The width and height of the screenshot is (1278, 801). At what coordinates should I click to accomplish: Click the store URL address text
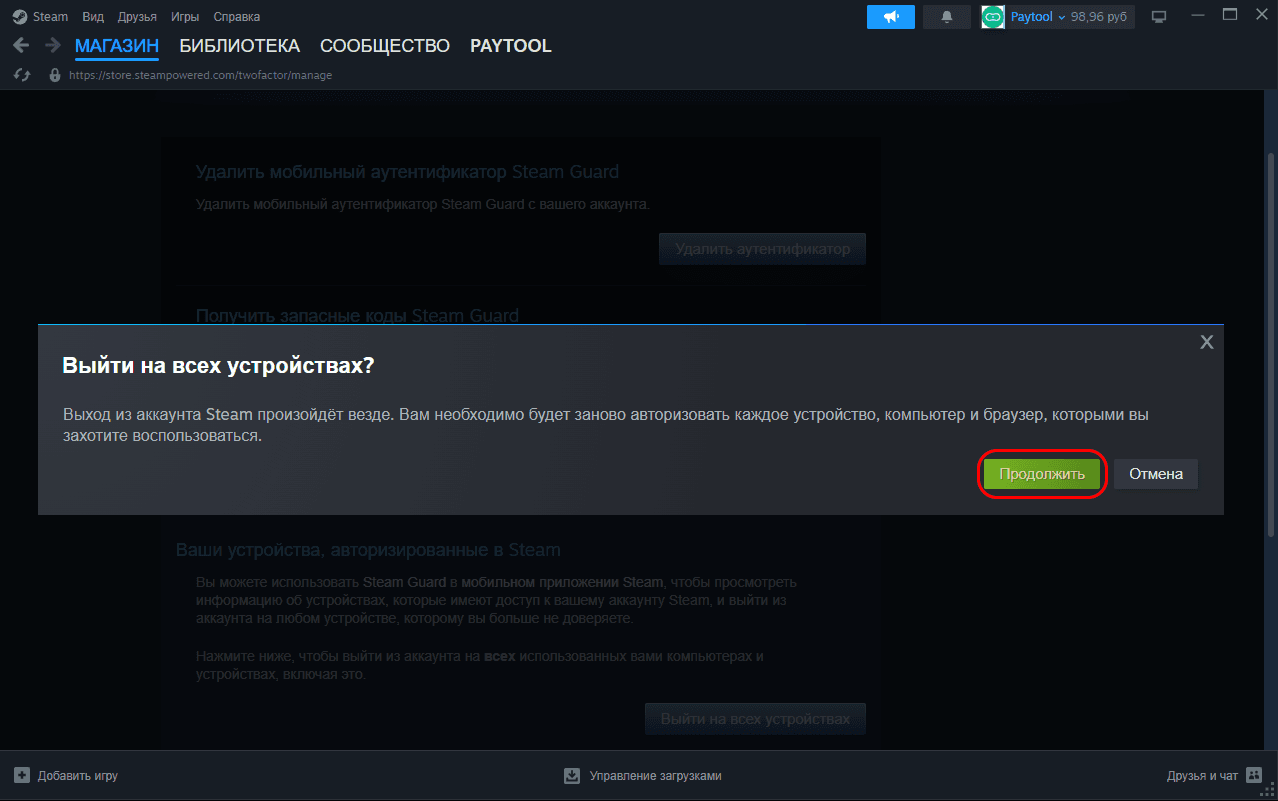201,75
